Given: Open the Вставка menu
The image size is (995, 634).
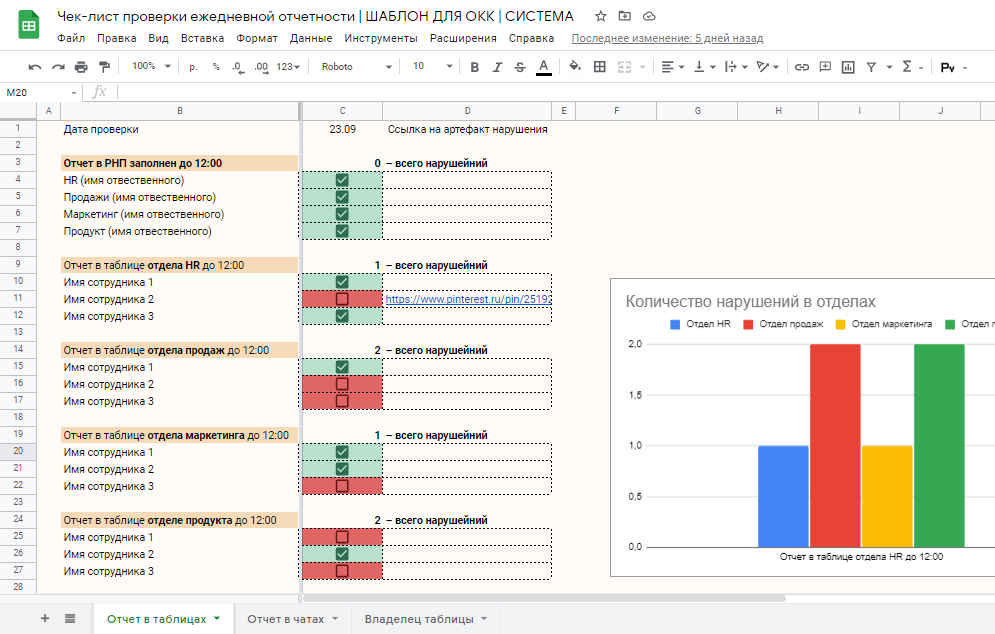Looking at the screenshot, I should (x=202, y=38).
